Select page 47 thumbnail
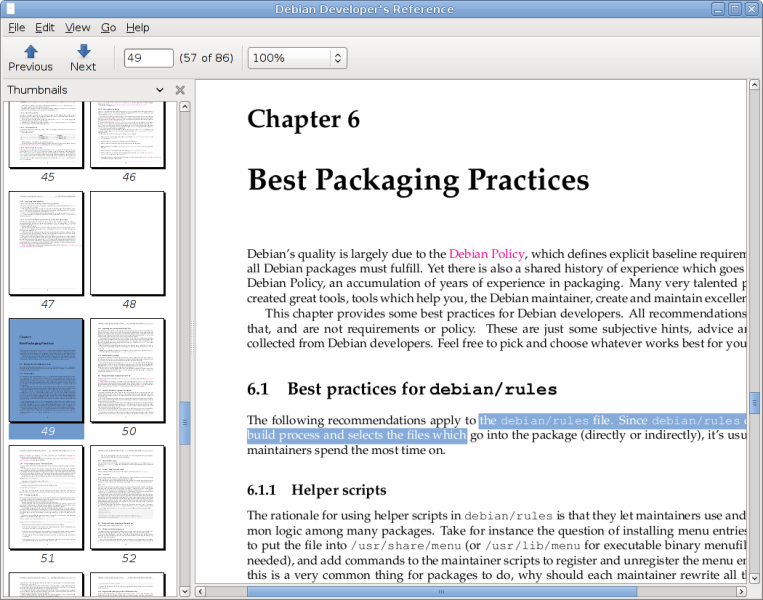Viewport: 763px width, 600px height. pyautogui.click(x=47, y=243)
